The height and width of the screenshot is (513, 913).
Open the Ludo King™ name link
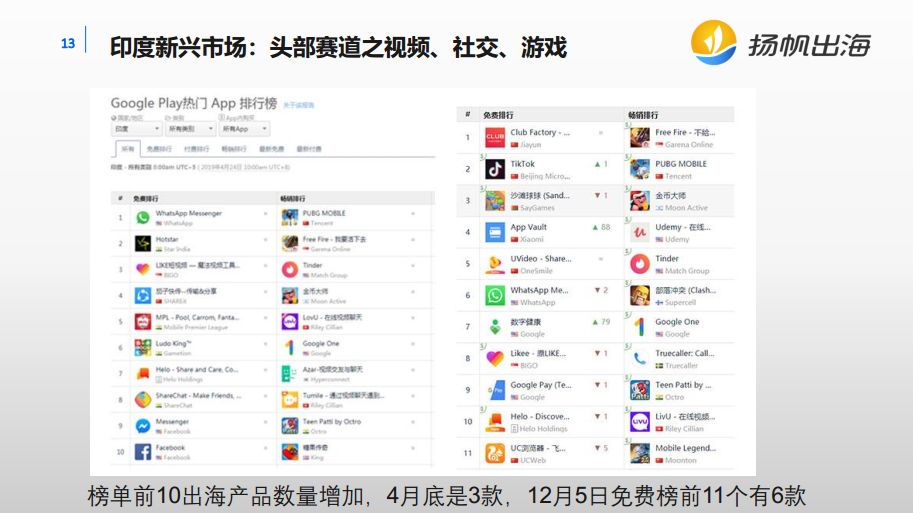click(x=173, y=344)
